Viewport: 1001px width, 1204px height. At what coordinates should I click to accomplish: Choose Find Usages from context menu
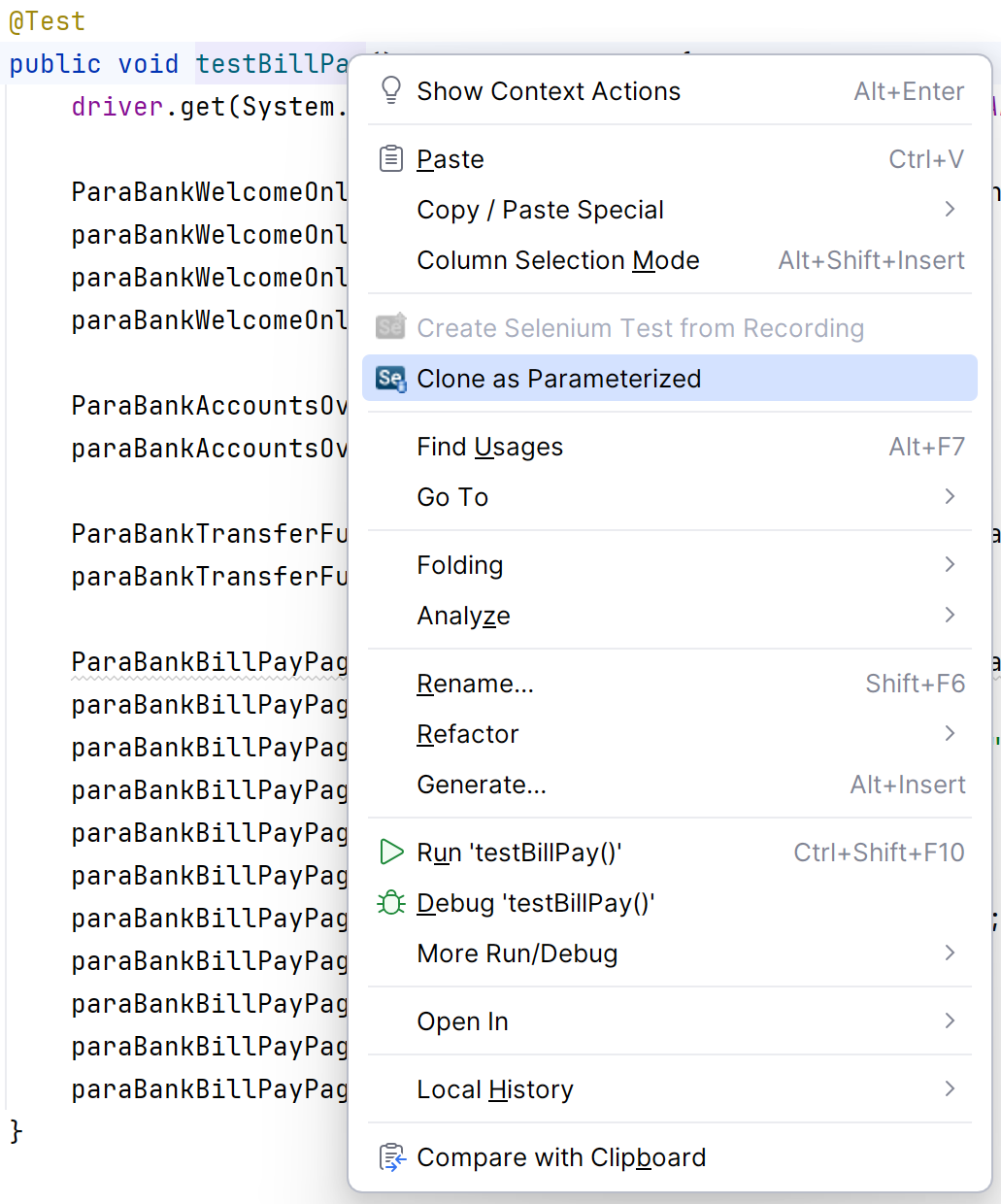(670, 447)
